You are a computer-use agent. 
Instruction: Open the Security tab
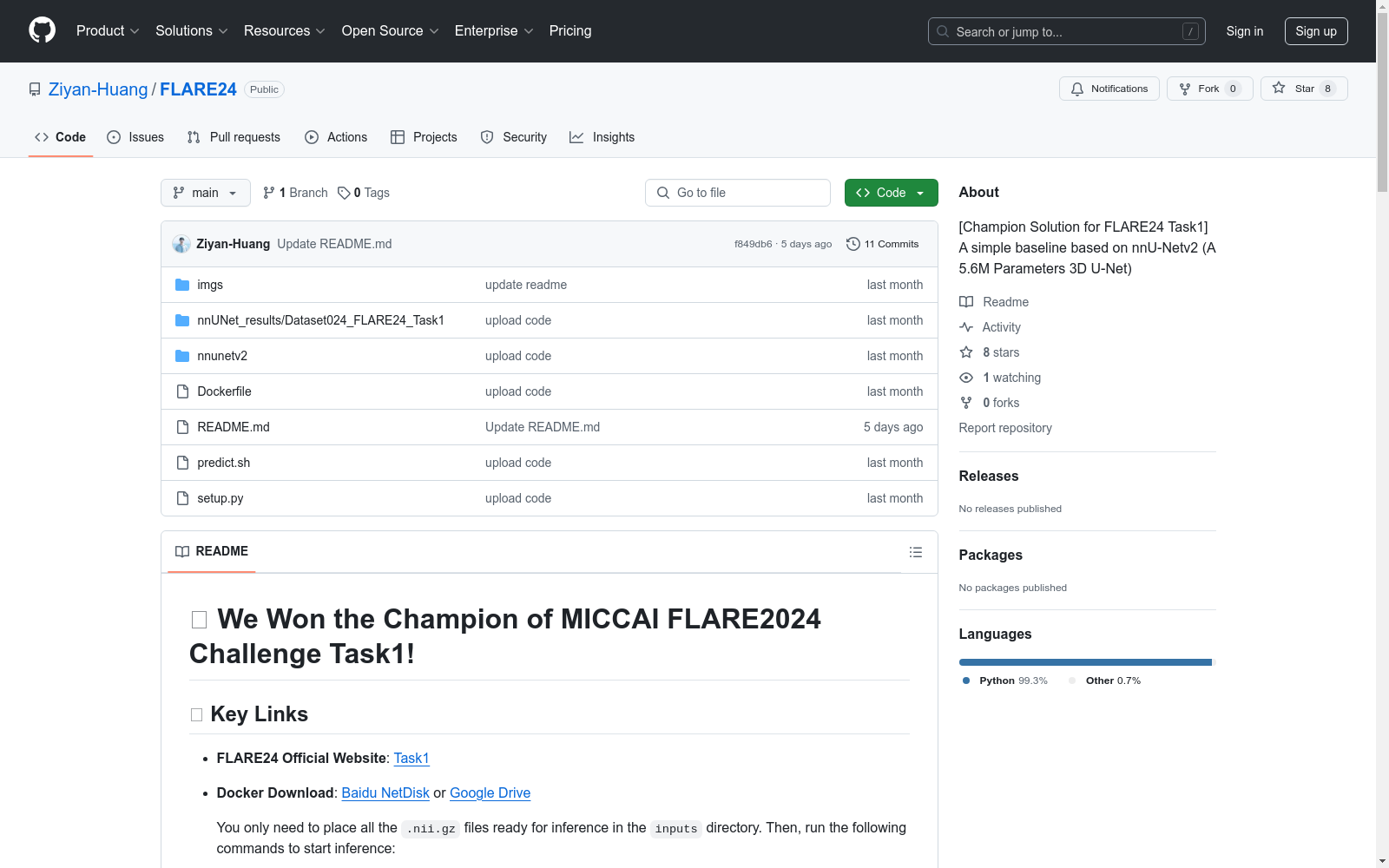pos(514,137)
